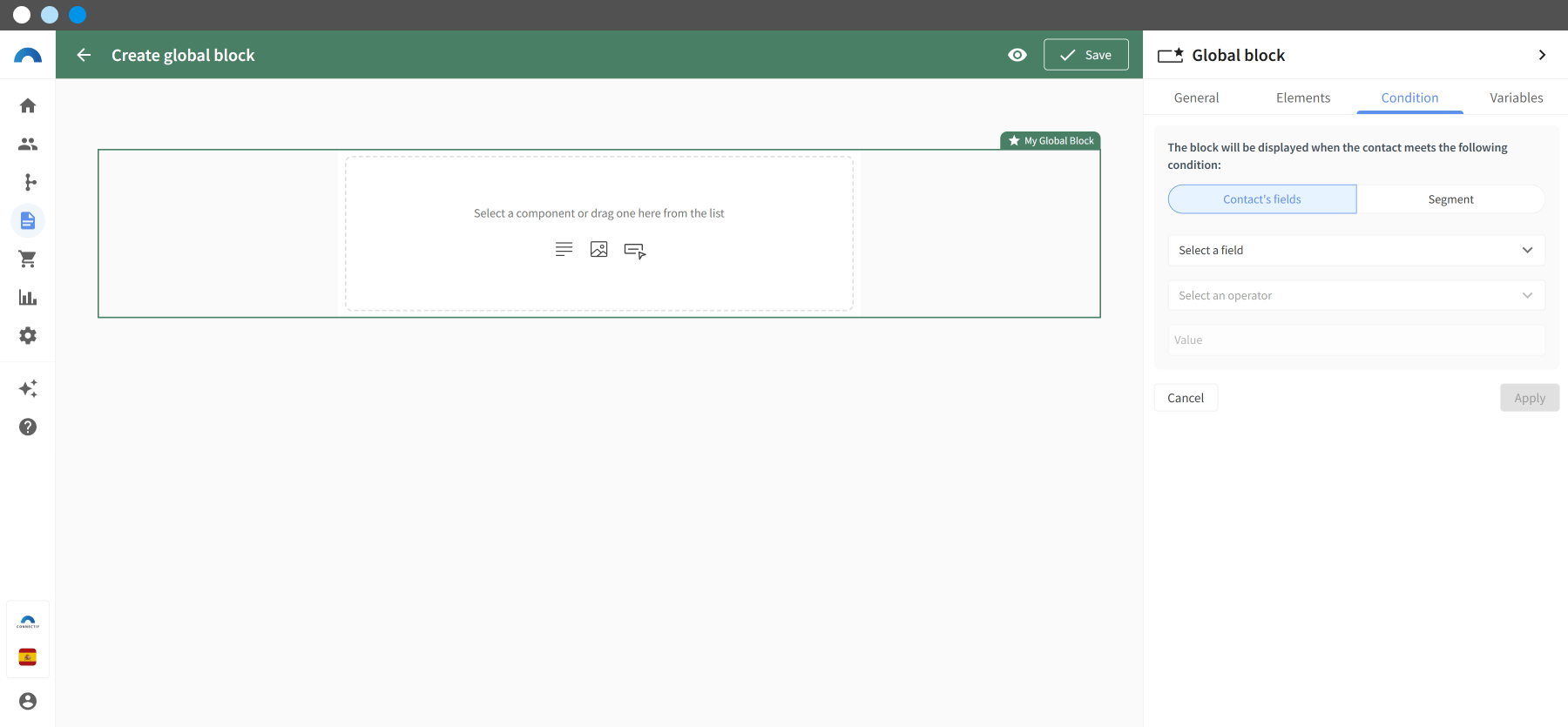Switch to the Condition tab
This screenshot has height=727, width=1568.
click(x=1409, y=98)
